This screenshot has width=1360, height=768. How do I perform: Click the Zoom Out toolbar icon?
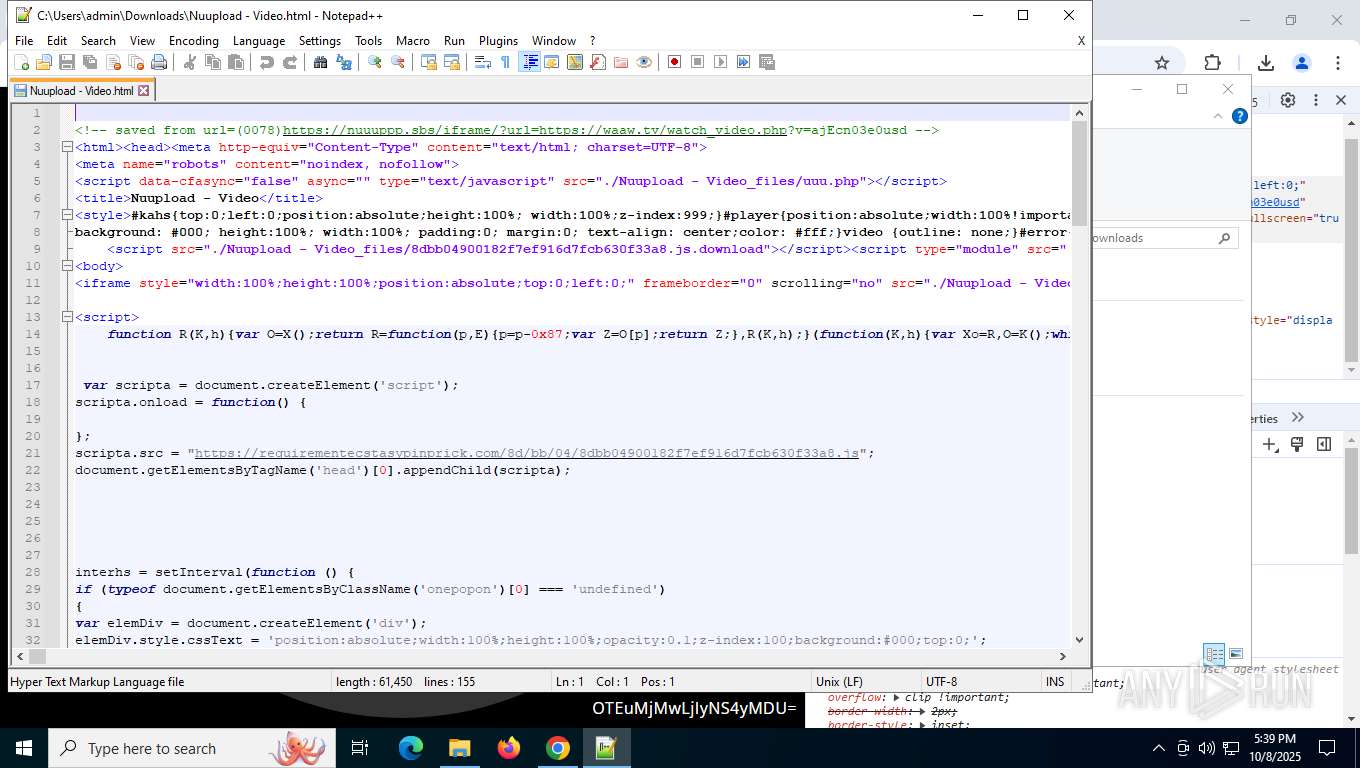pyautogui.click(x=398, y=62)
